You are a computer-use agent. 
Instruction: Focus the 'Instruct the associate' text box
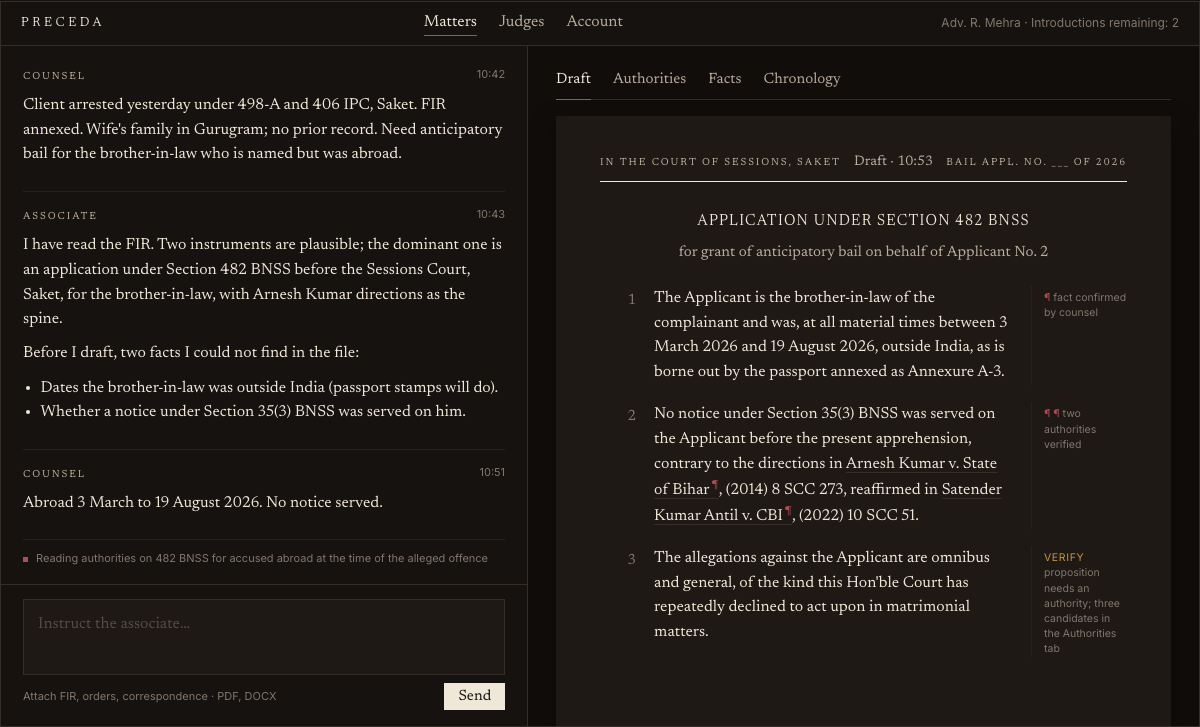[264, 637]
